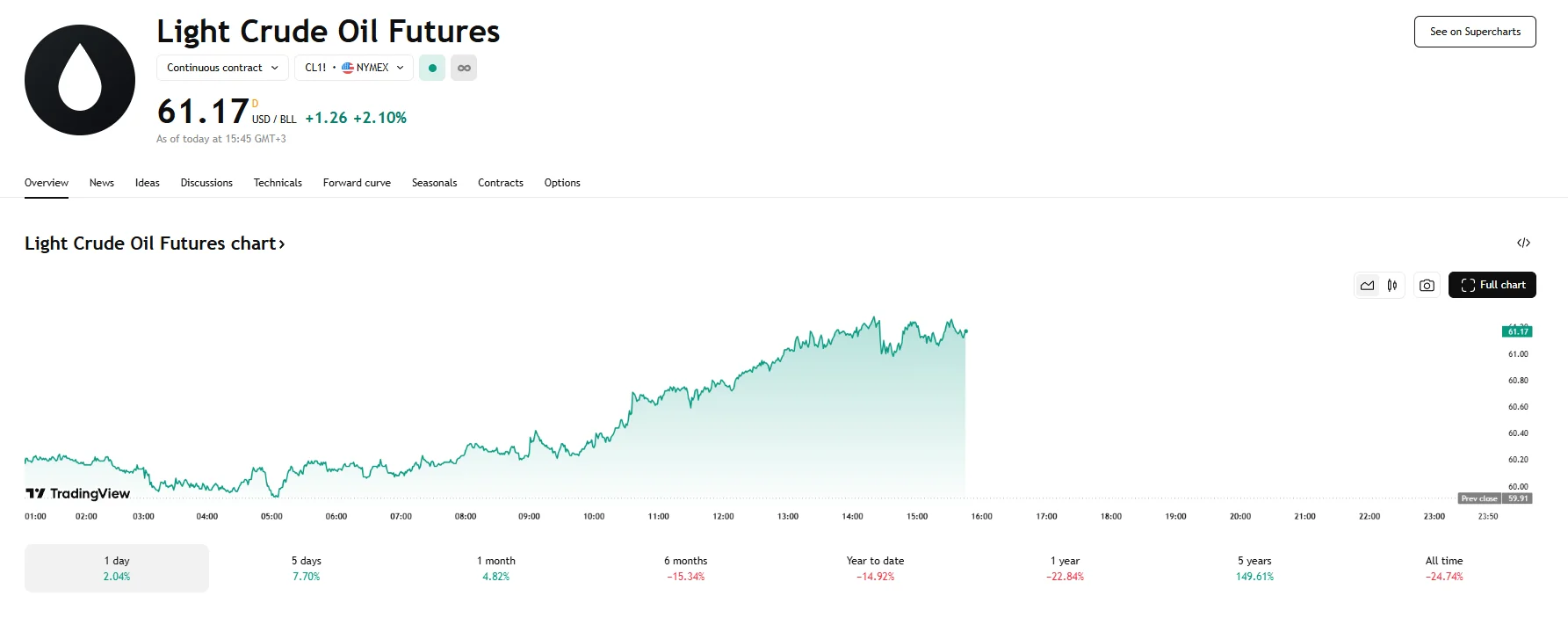Open the Forward curve tab
The height and width of the screenshot is (618, 1568).
(357, 183)
